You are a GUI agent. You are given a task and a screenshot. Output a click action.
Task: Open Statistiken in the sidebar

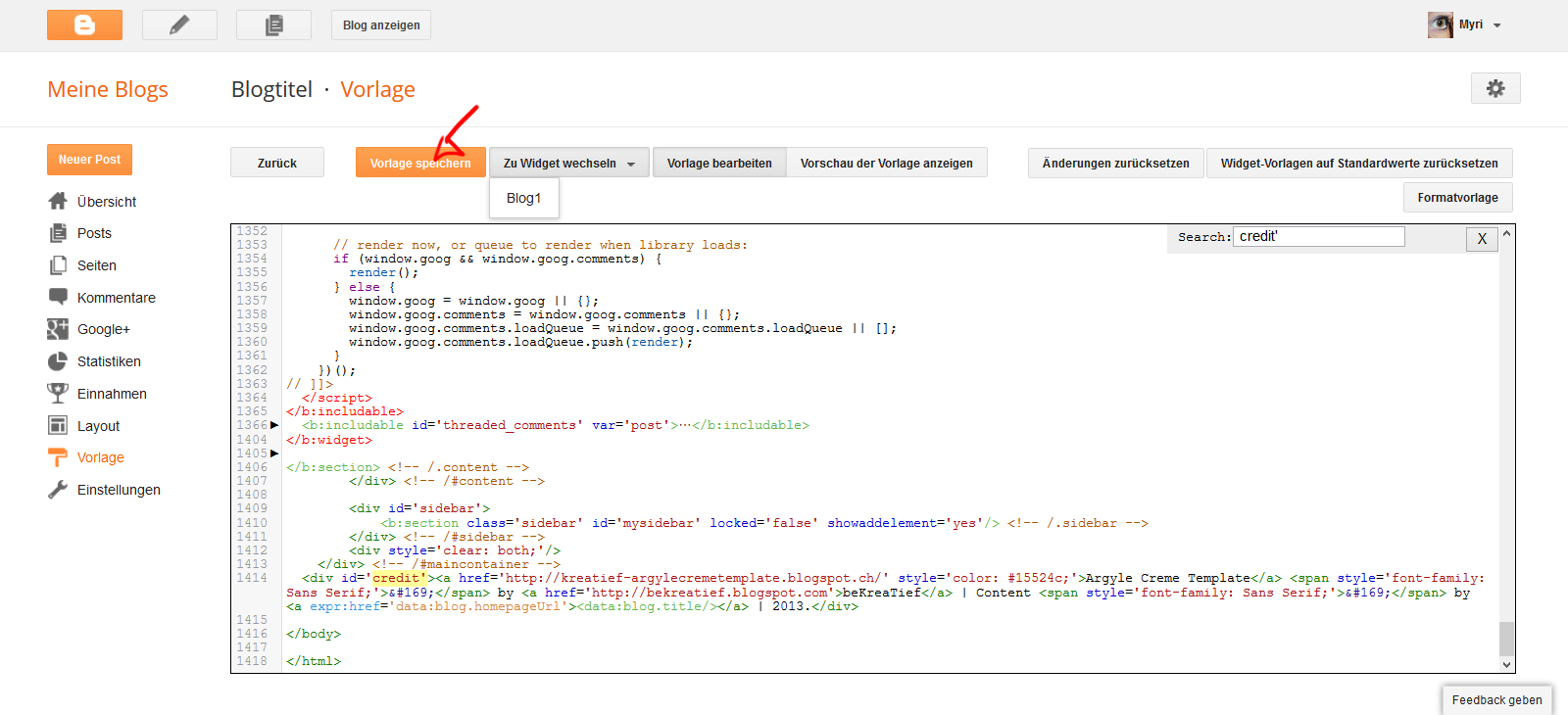pyautogui.click(x=109, y=361)
